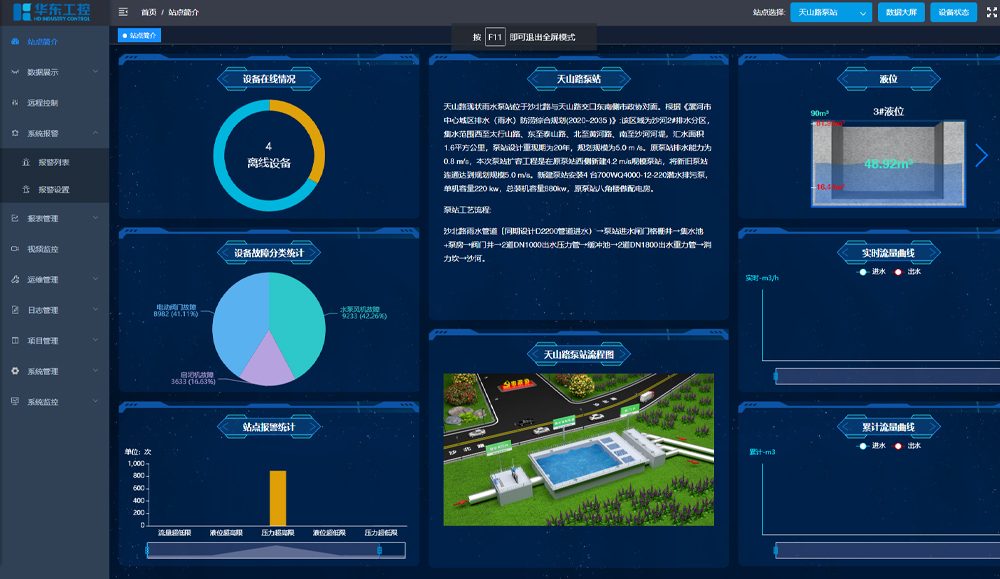Click the 视频监控 camera icon
The width and height of the screenshot is (1000, 579).
(14, 249)
